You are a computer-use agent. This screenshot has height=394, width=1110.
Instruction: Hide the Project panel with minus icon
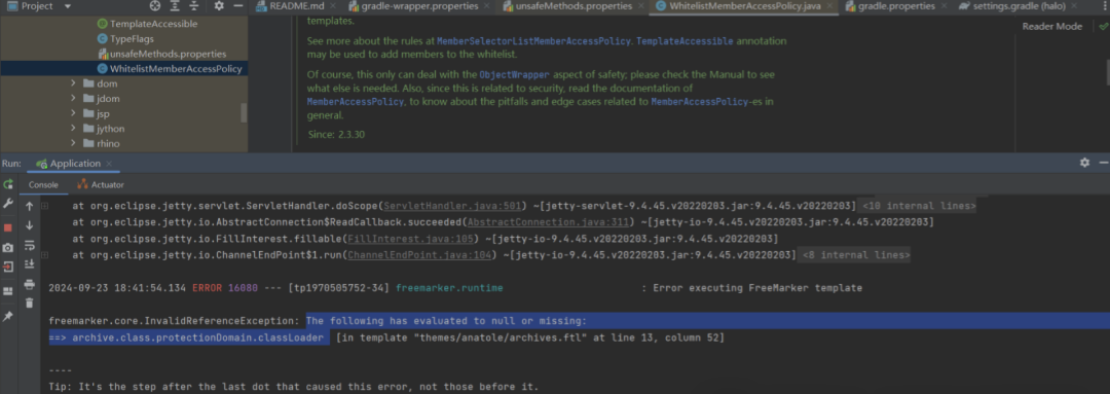pyautogui.click(x=239, y=6)
